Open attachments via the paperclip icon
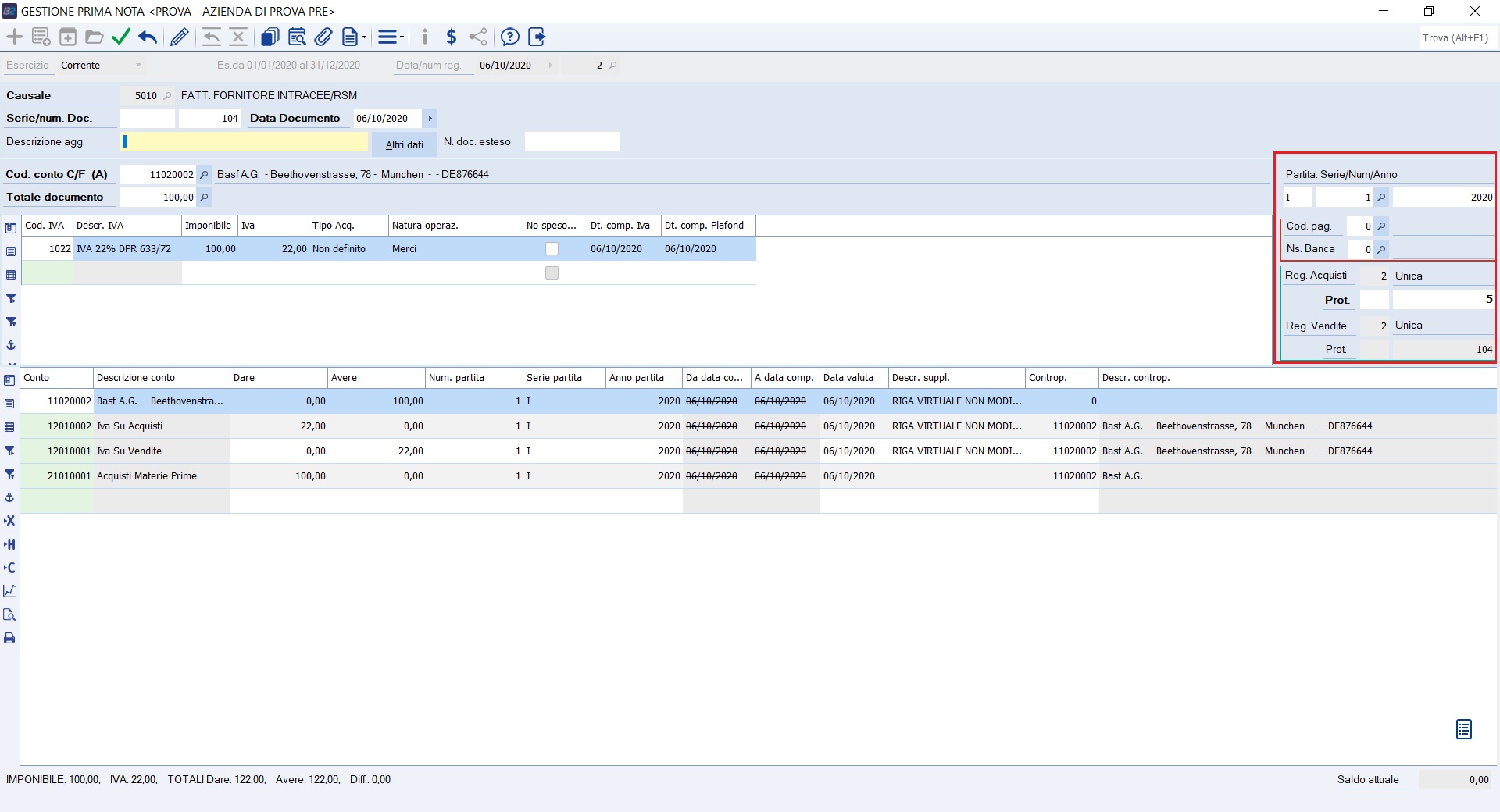The width and height of the screenshot is (1500, 812). coord(323,37)
